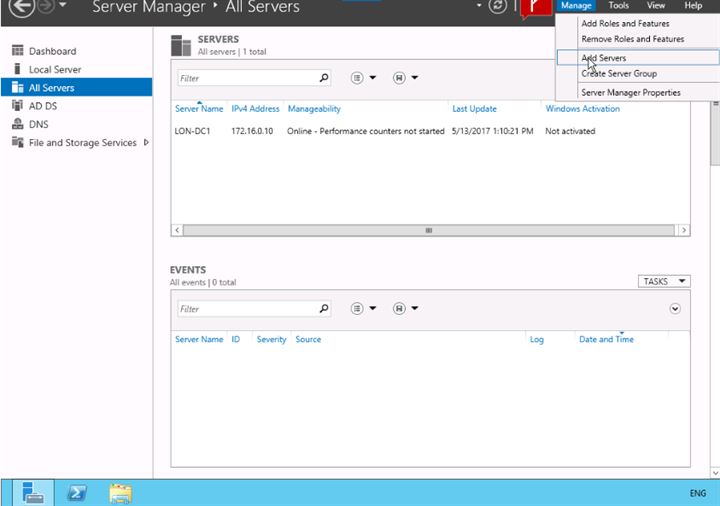
Task: Sort events by Log column
Action: click(536, 339)
